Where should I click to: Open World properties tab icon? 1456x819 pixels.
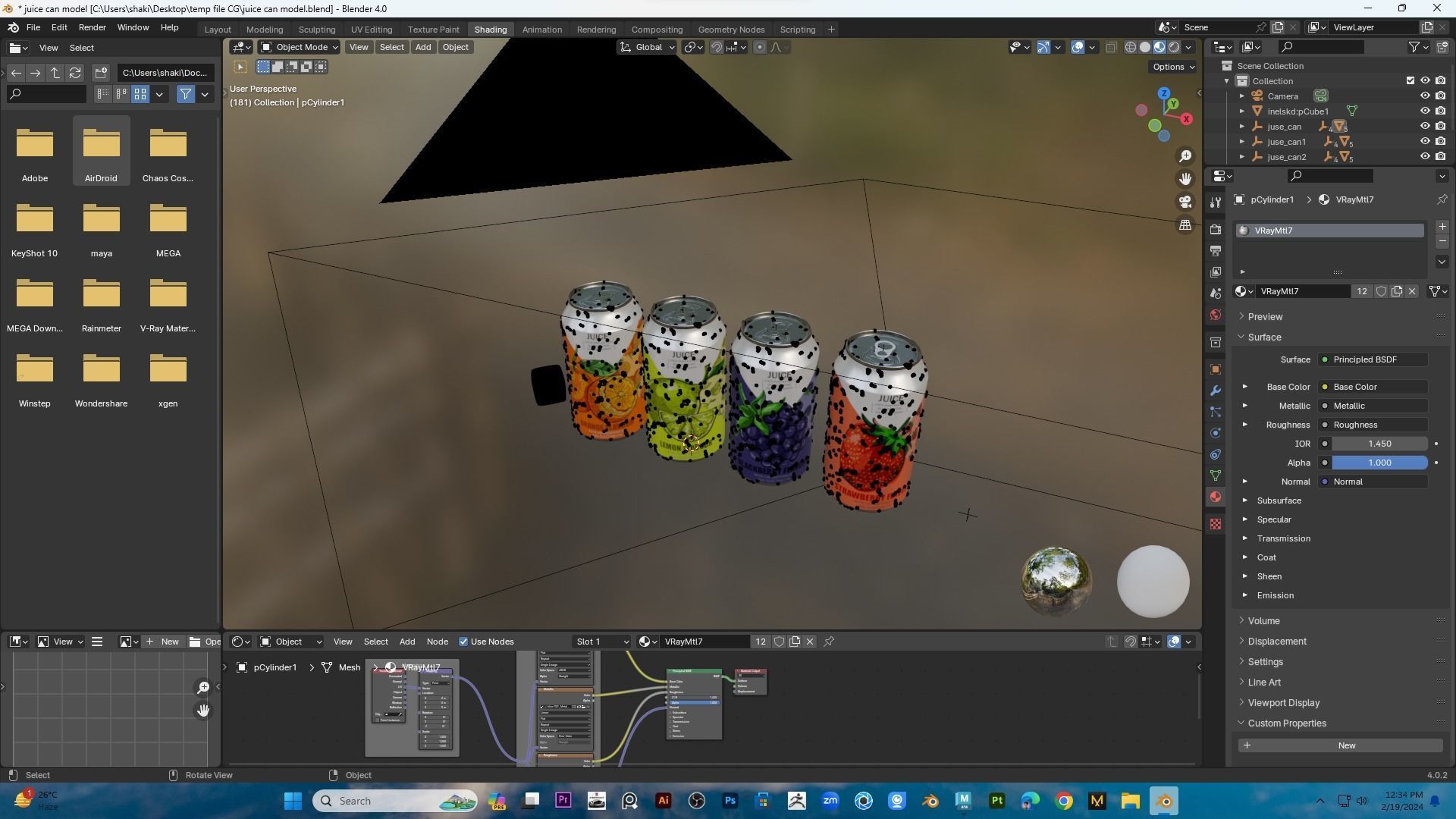[x=1216, y=315]
